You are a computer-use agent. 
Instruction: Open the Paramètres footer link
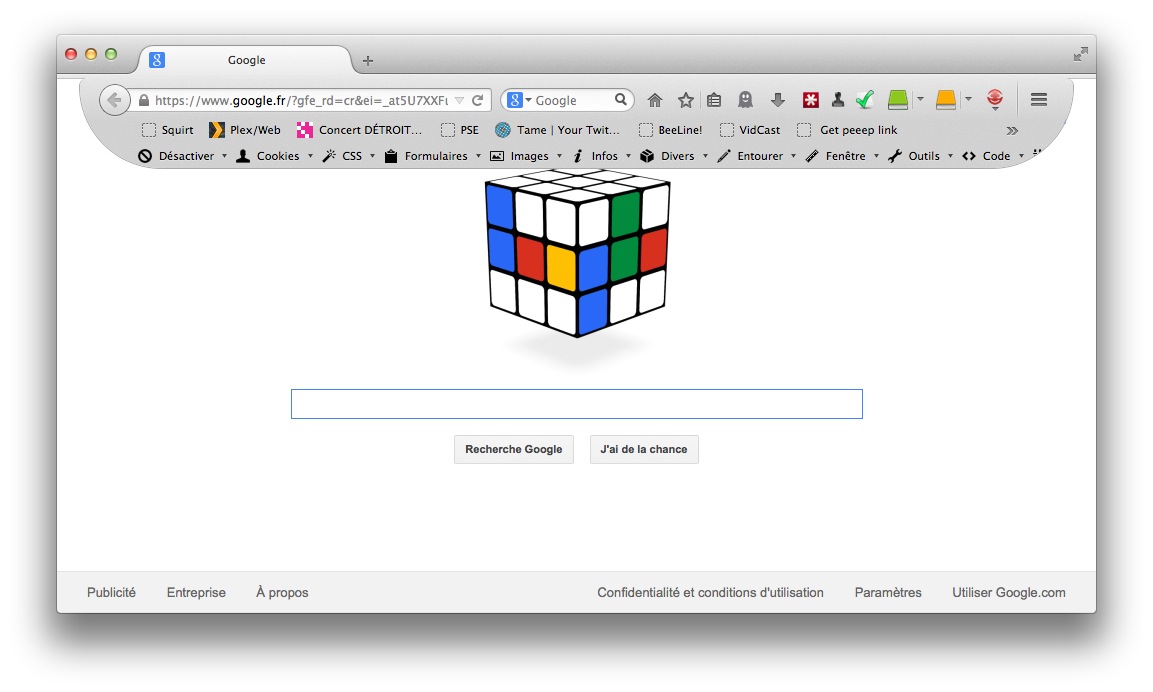[888, 593]
